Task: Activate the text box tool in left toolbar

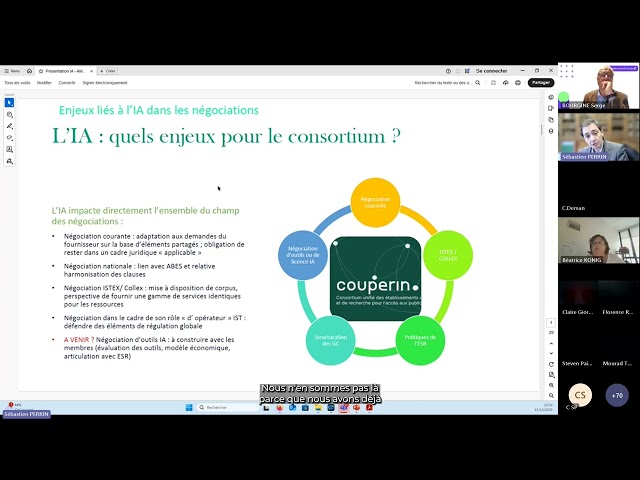Action: pos(9,149)
